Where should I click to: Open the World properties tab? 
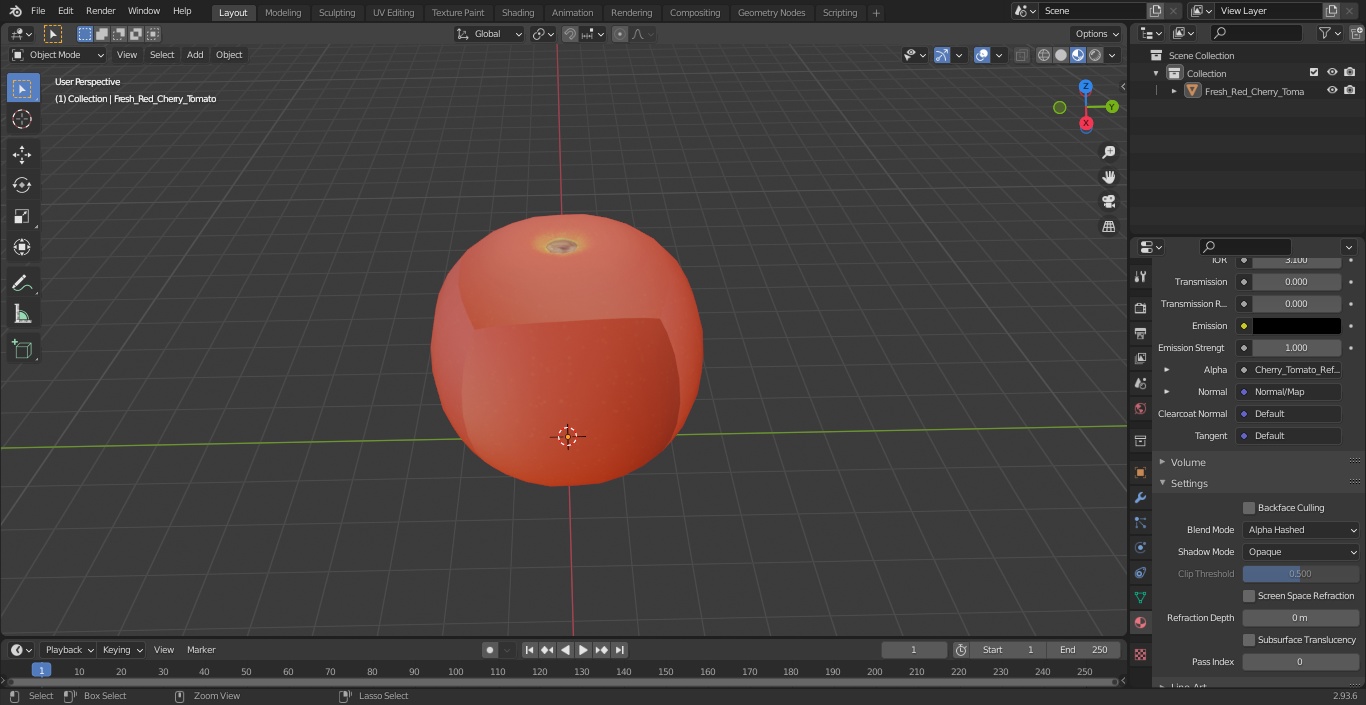click(1140, 408)
